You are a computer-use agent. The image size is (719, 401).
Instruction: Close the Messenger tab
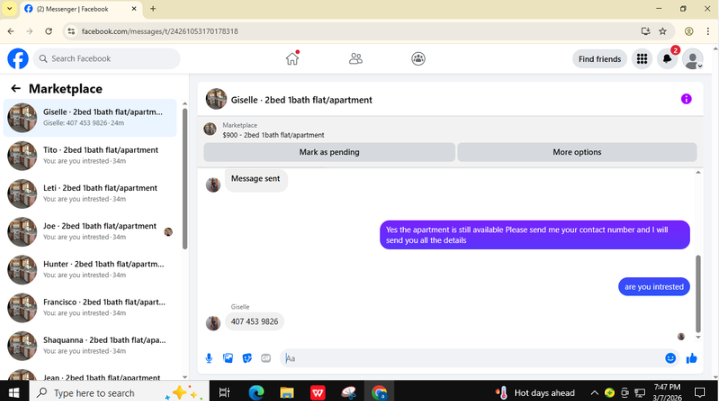coord(134,9)
